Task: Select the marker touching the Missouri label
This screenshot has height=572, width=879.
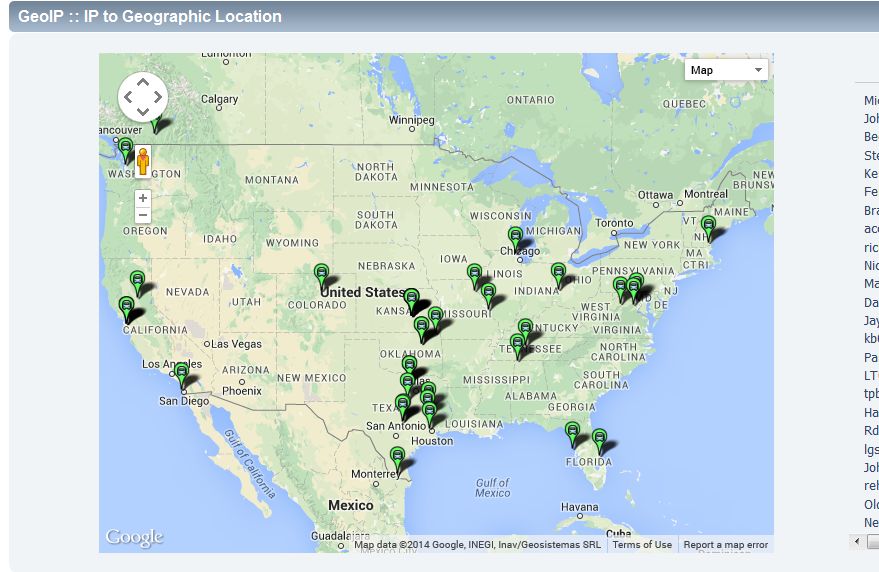Action: tap(436, 317)
